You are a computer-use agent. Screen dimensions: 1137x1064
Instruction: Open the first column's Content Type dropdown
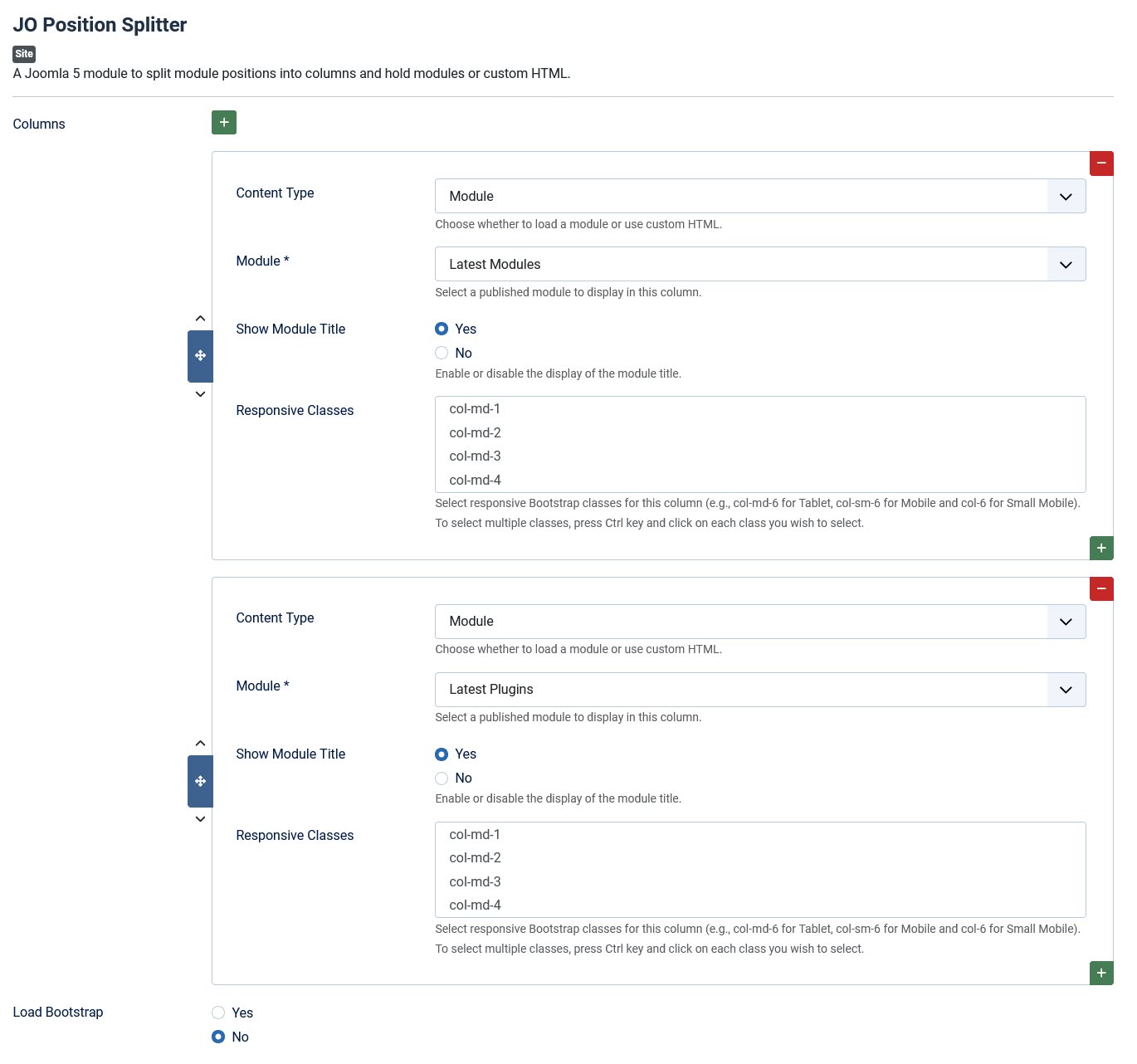coord(759,197)
